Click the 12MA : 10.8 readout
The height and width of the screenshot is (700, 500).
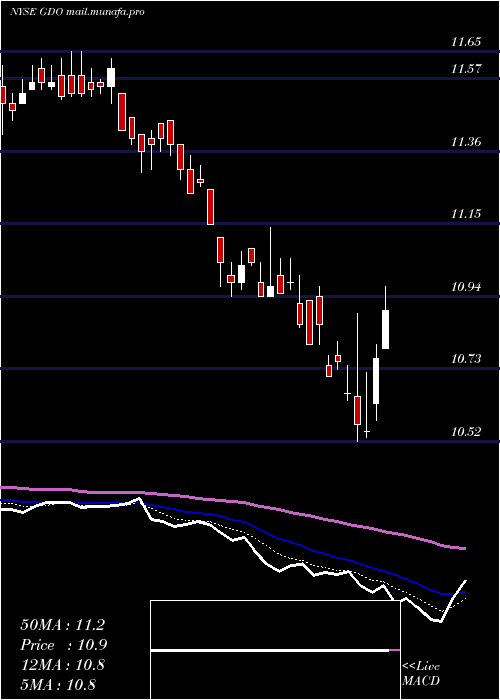point(62,665)
